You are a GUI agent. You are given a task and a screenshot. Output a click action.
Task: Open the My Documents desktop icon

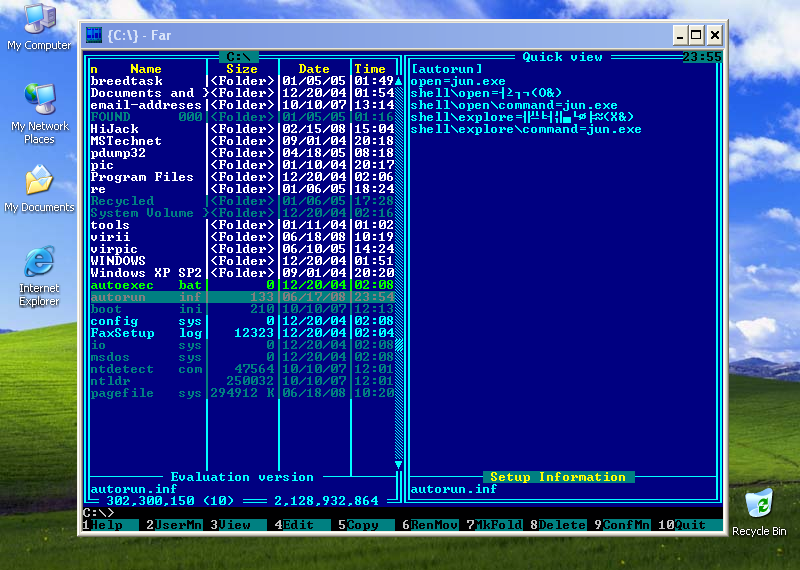[39, 189]
